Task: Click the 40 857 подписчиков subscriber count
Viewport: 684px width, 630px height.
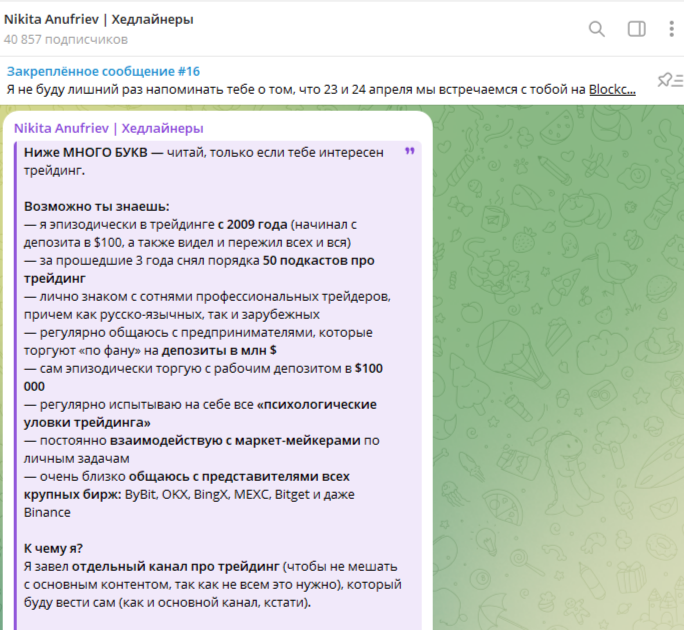Action: (66, 40)
